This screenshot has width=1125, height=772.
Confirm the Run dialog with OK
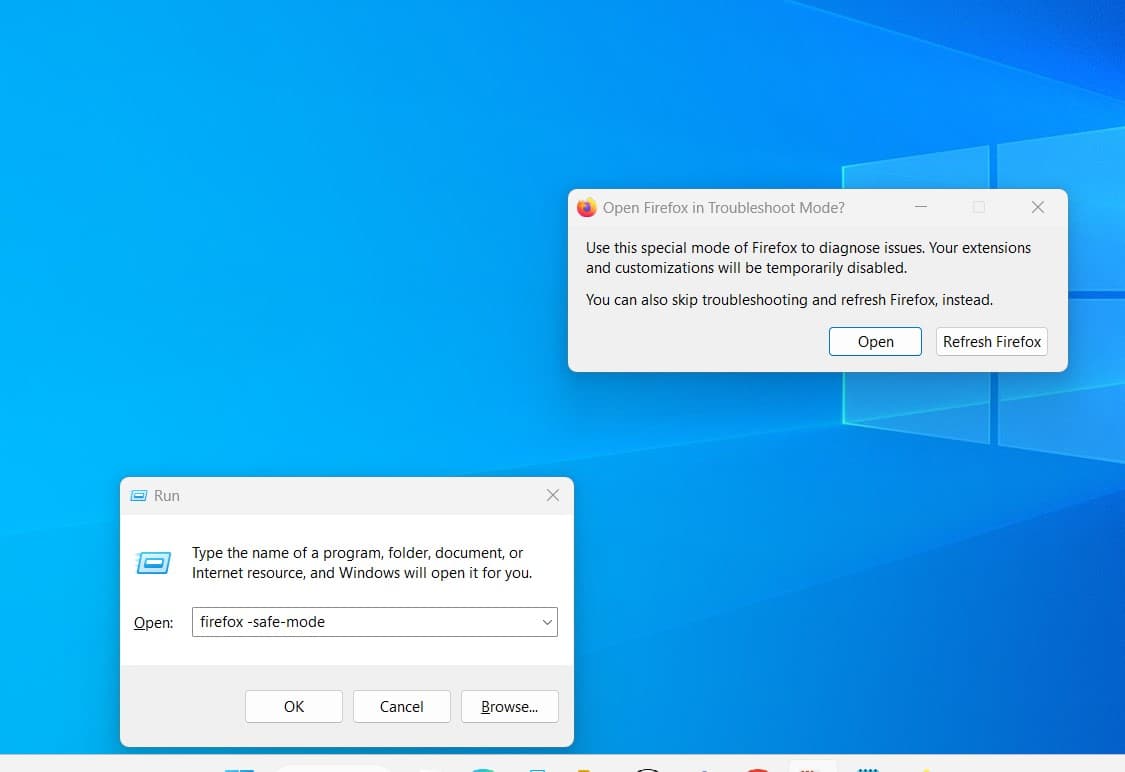[294, 707]
